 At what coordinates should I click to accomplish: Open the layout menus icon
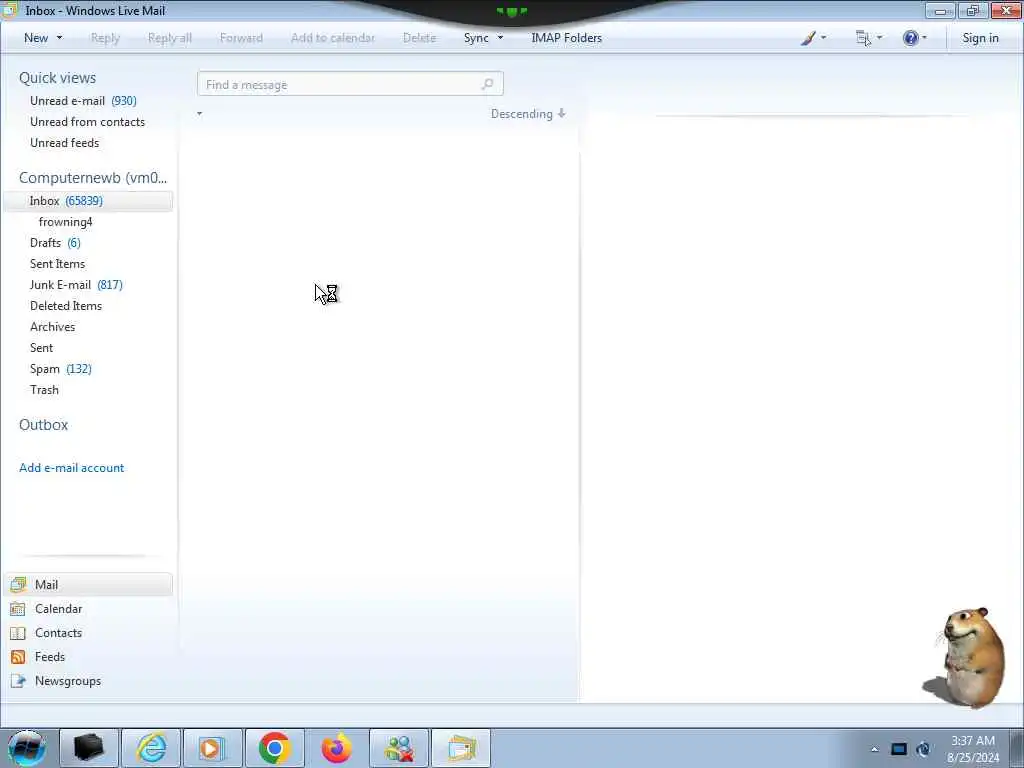click(x=863, y=38)
